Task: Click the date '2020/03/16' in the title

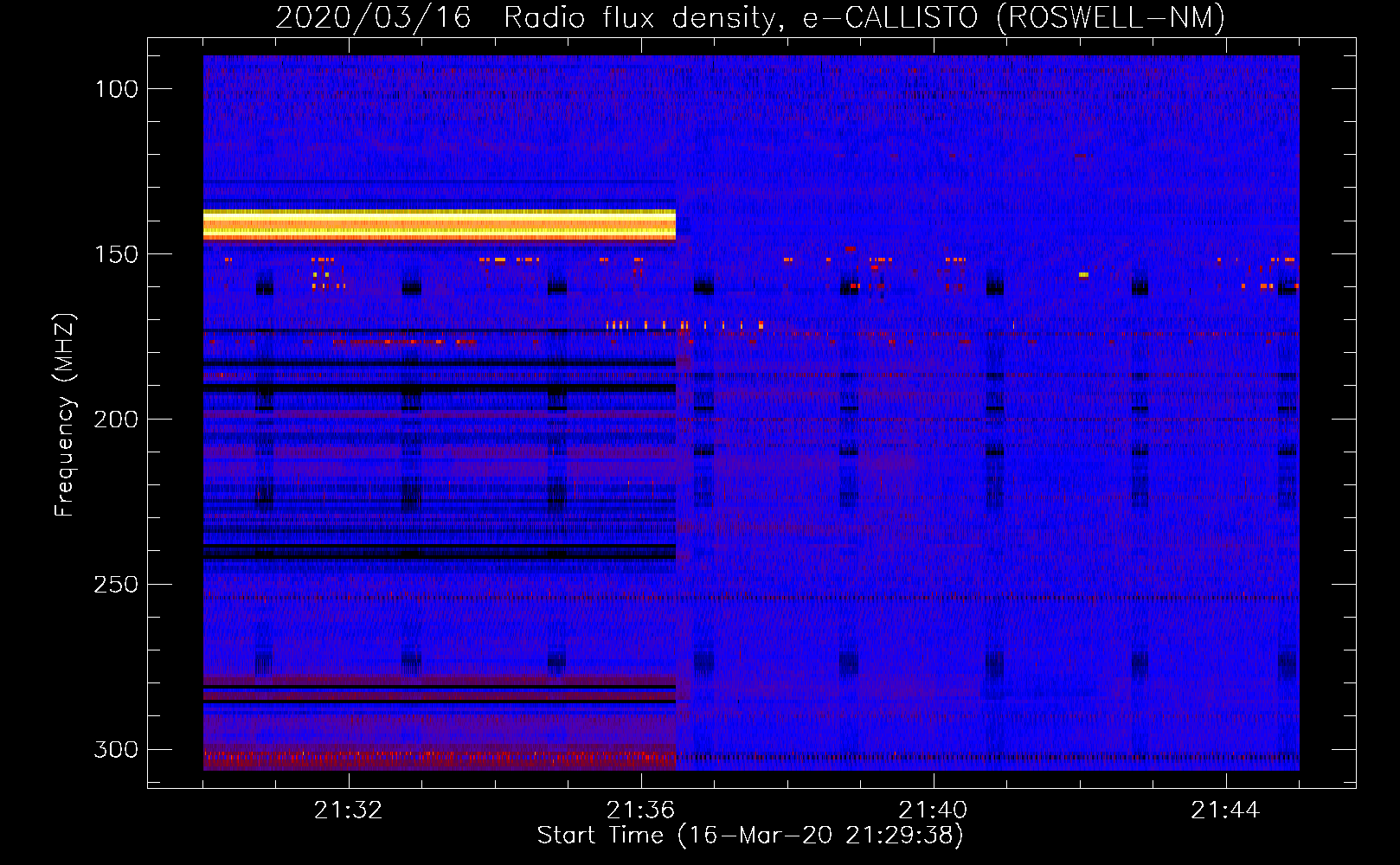Action: tap(373, 17)
